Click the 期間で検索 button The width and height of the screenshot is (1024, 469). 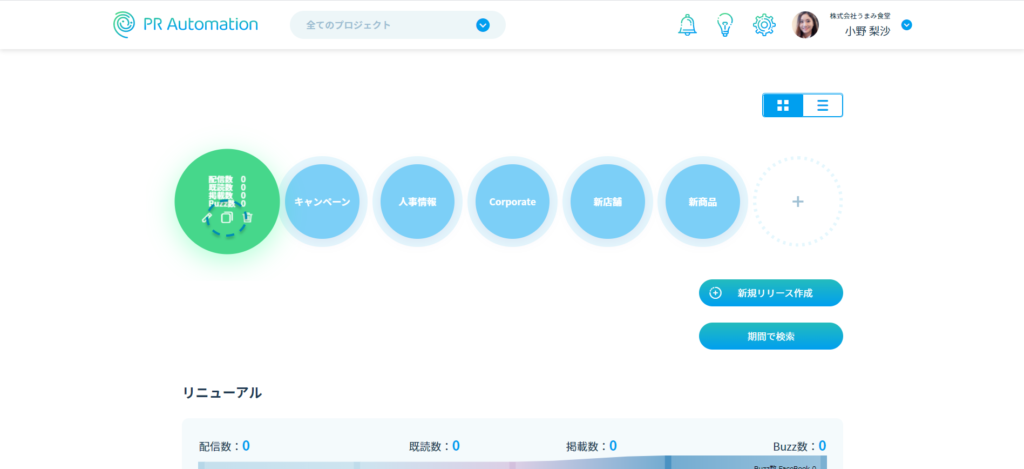coord(770,336)
